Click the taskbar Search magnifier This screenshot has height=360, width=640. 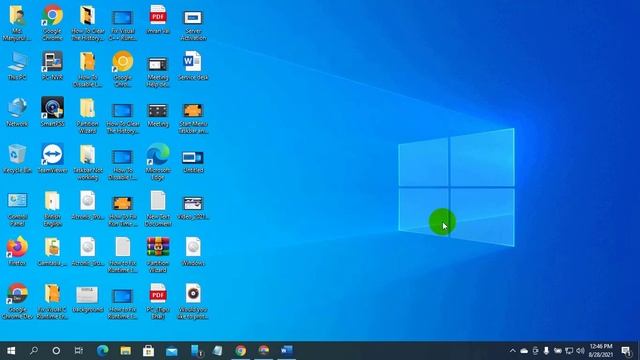(34, 351)
